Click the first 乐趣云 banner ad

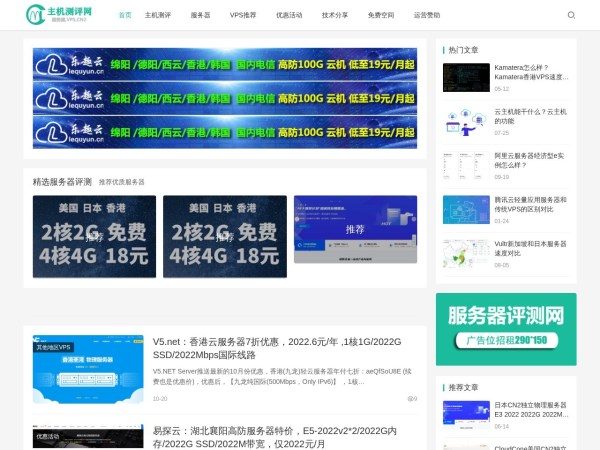[x=225, y=64]
